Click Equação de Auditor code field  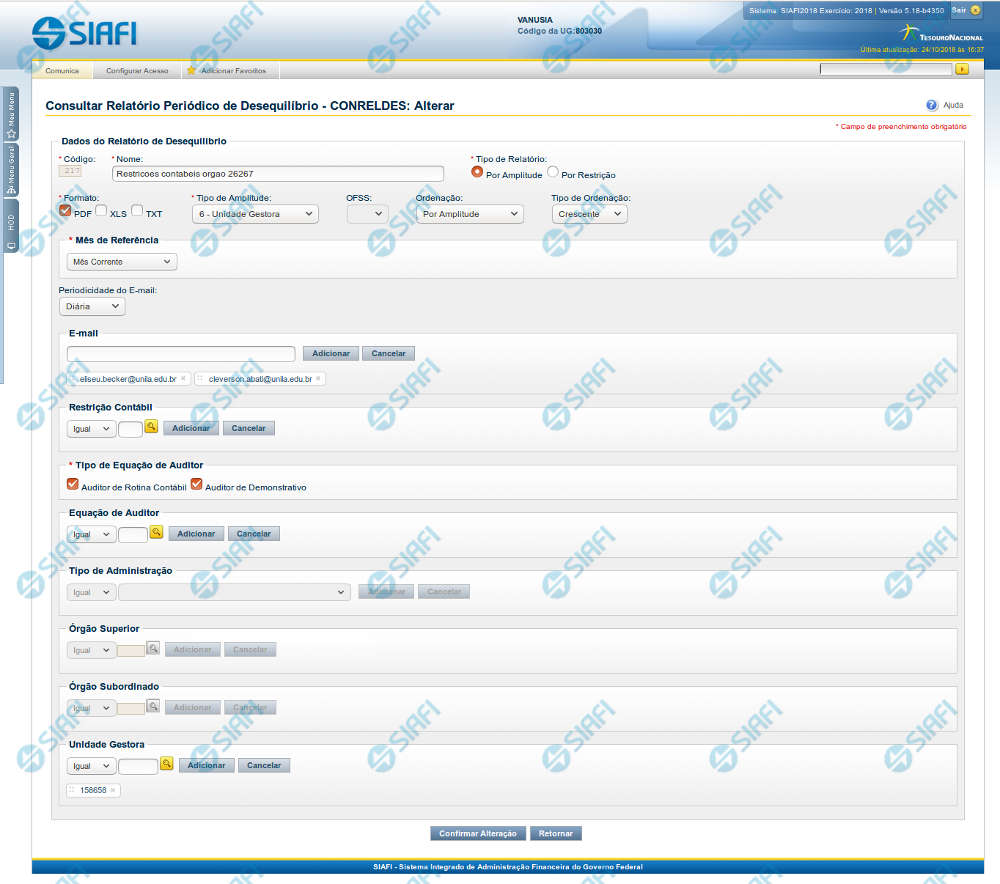click(x=133, y=534)
